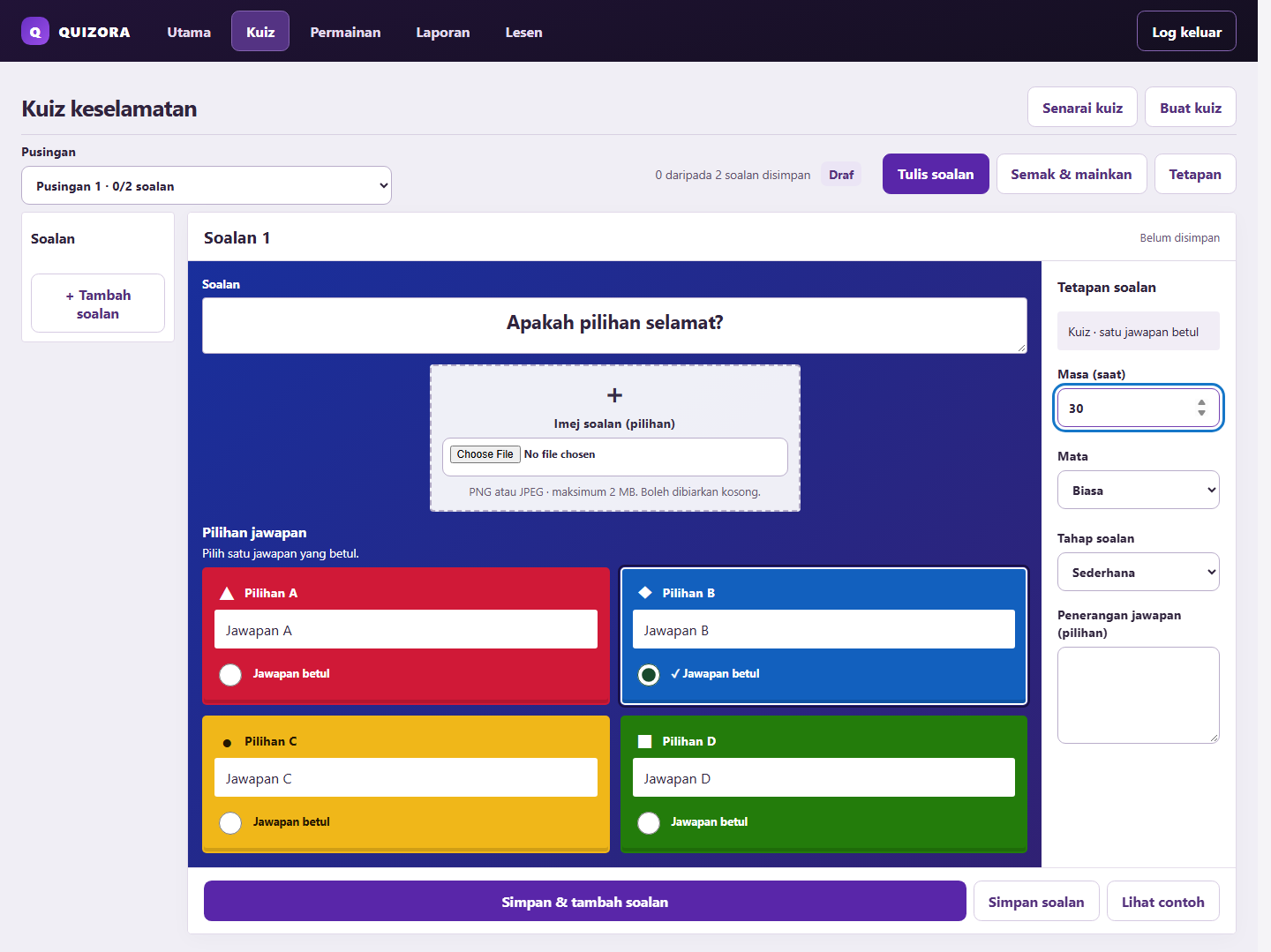The width and height of the screenshot is (1271, 952).
Task: Click the 'Belum disimpan' status text
Action: [1179, 237]
